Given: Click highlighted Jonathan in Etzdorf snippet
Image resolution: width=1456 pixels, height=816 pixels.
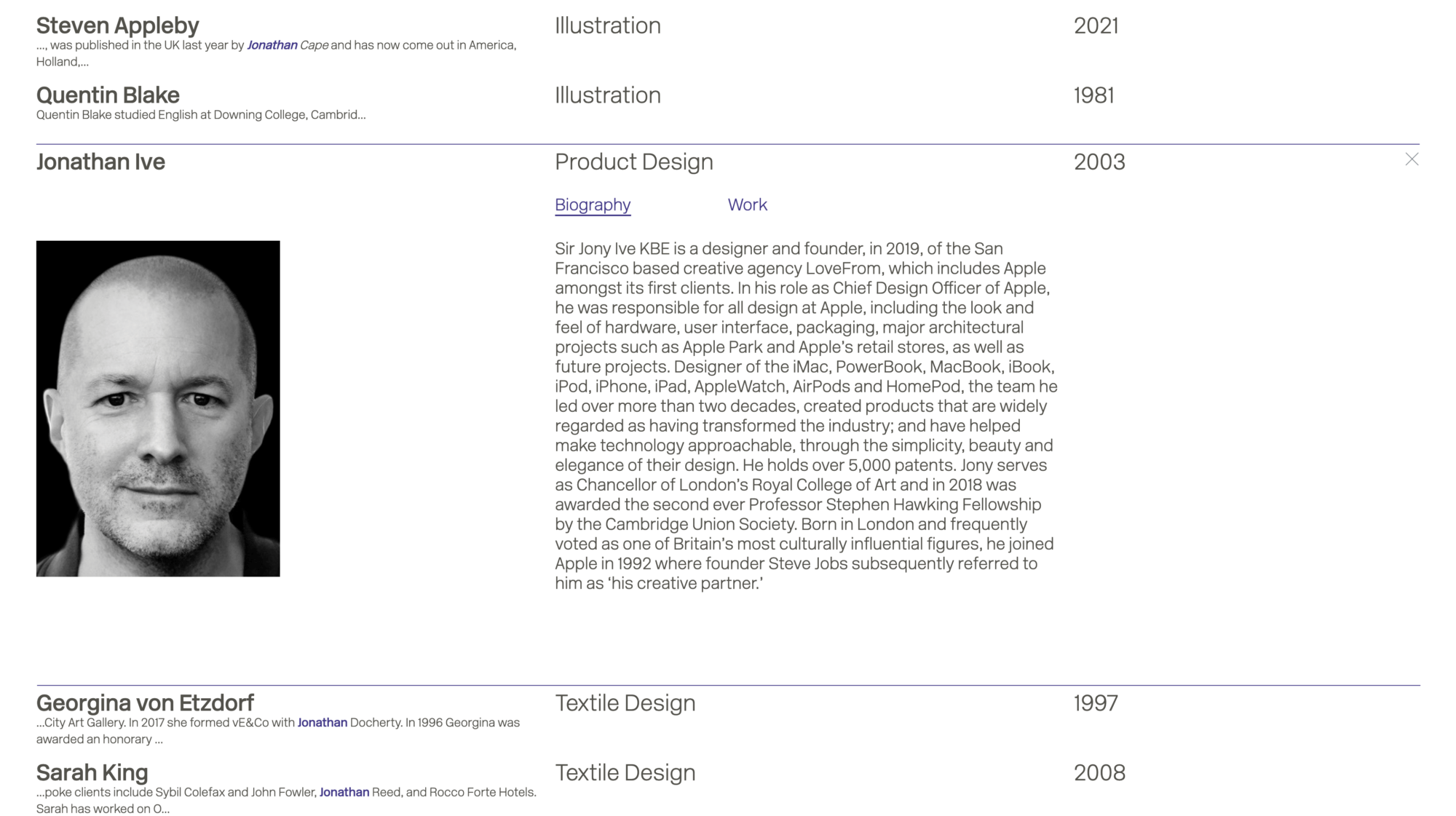Looking at the screenshot, I should tap(322, 723).
